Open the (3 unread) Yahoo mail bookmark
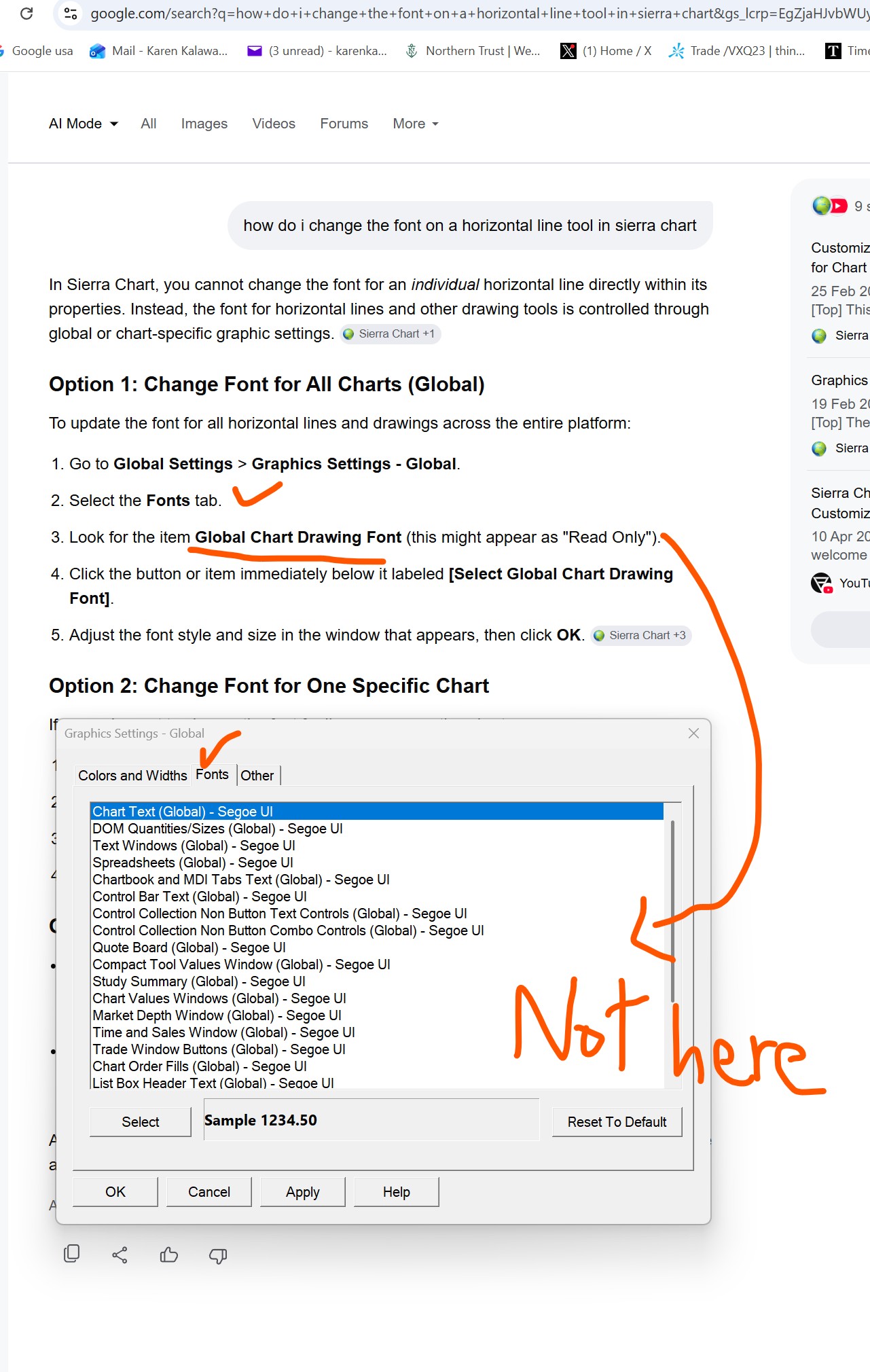This screenshot has height=1372, width=870. (317, 51)
